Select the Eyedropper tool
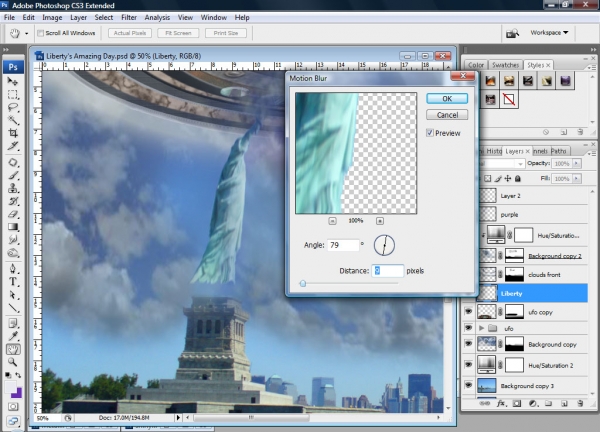600x432 pixels. (x=13, y=336)
